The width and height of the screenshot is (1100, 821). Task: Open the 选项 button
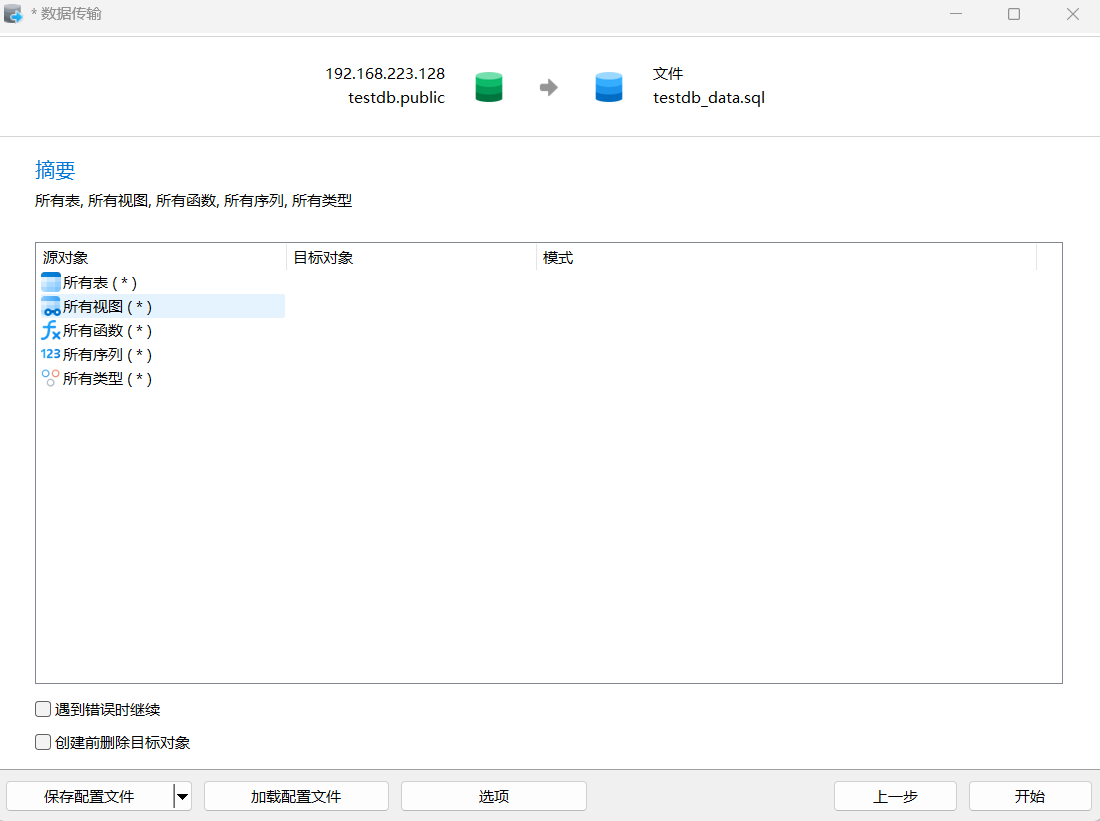click(493, 796)
